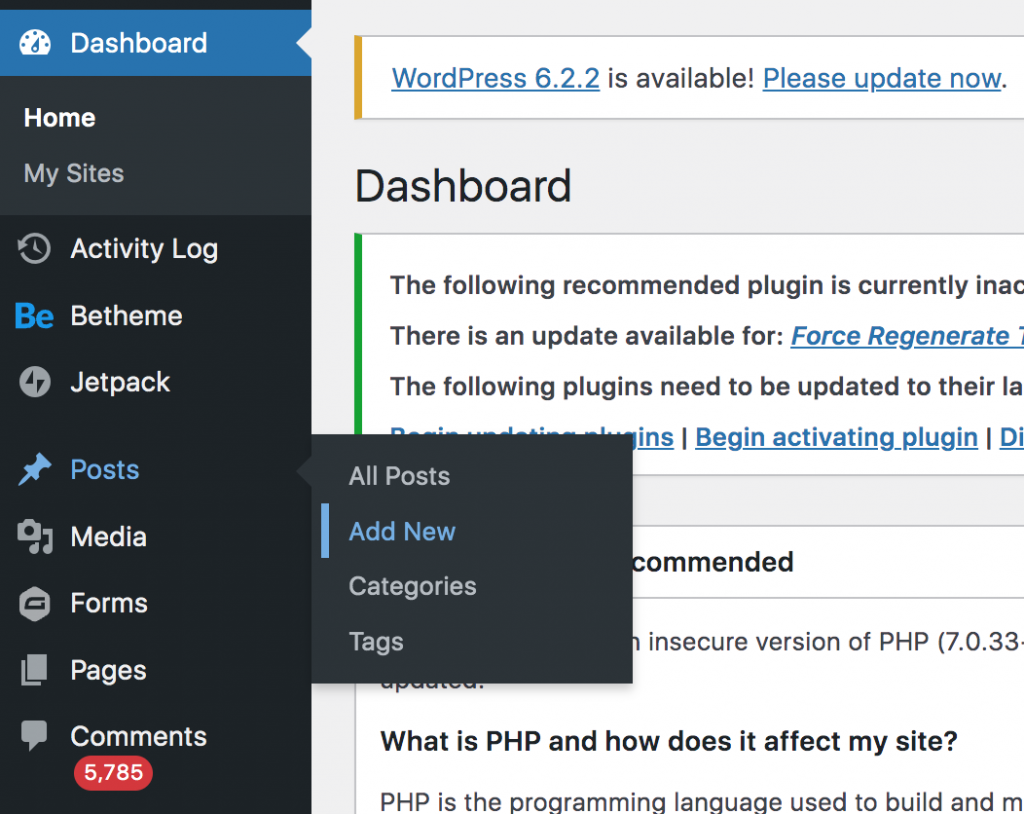Choose All Posts in Posts flyout
The height and width of the screenshot is (814, 1024).
point(400,476)
